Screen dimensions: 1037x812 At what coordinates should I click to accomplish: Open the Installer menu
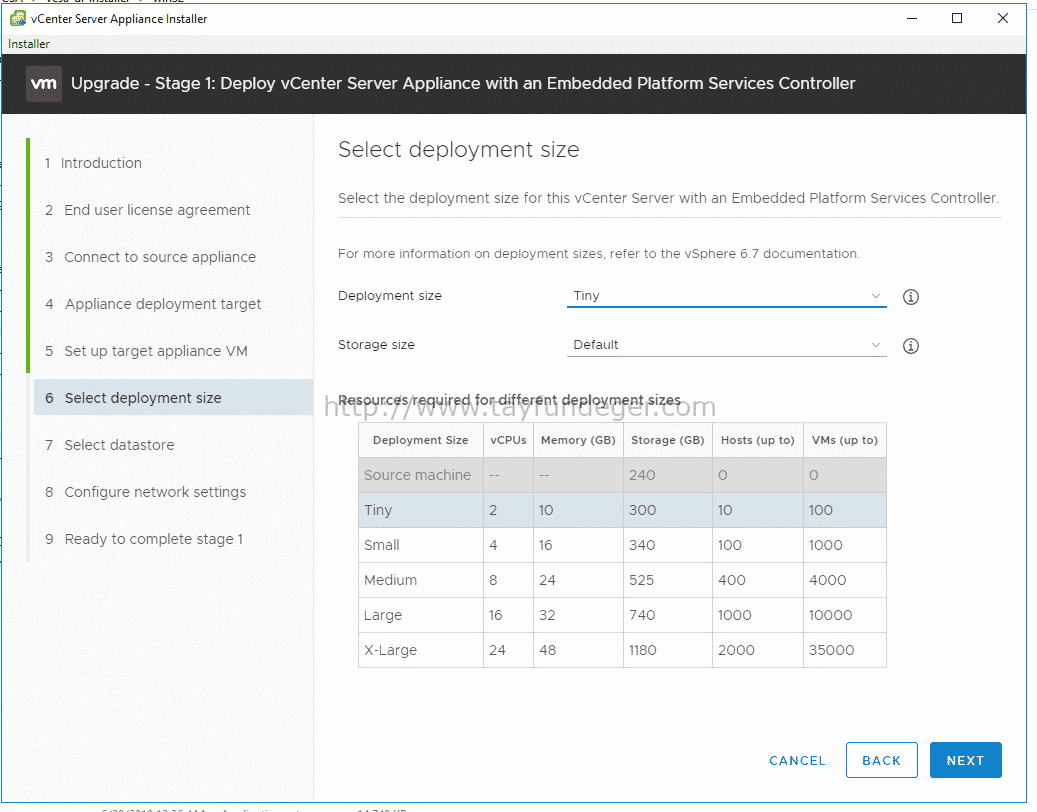tap(28, 44)
